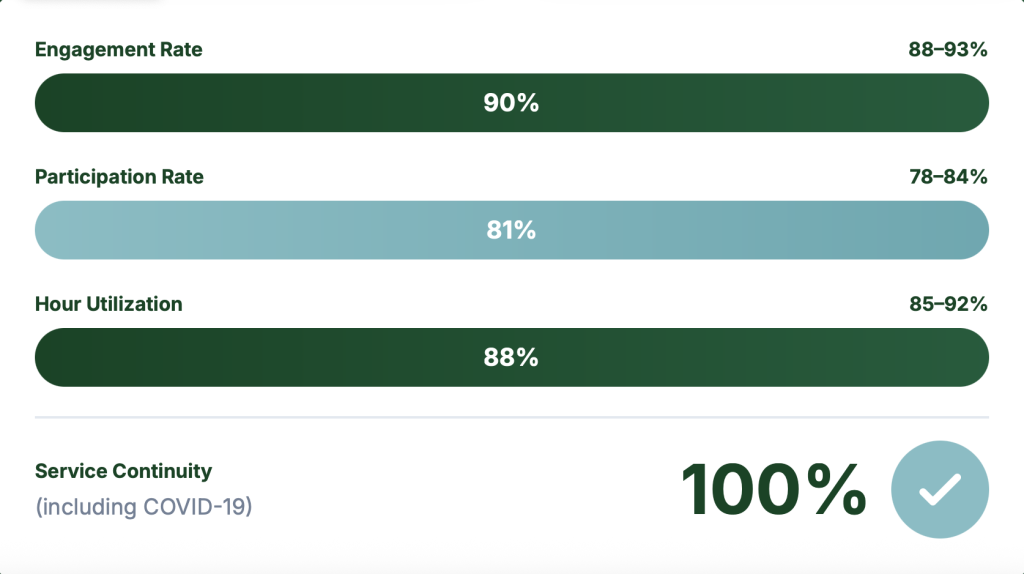
Task: Select the light teal Participation Rate bar
Action: click(x=300, y=230)
